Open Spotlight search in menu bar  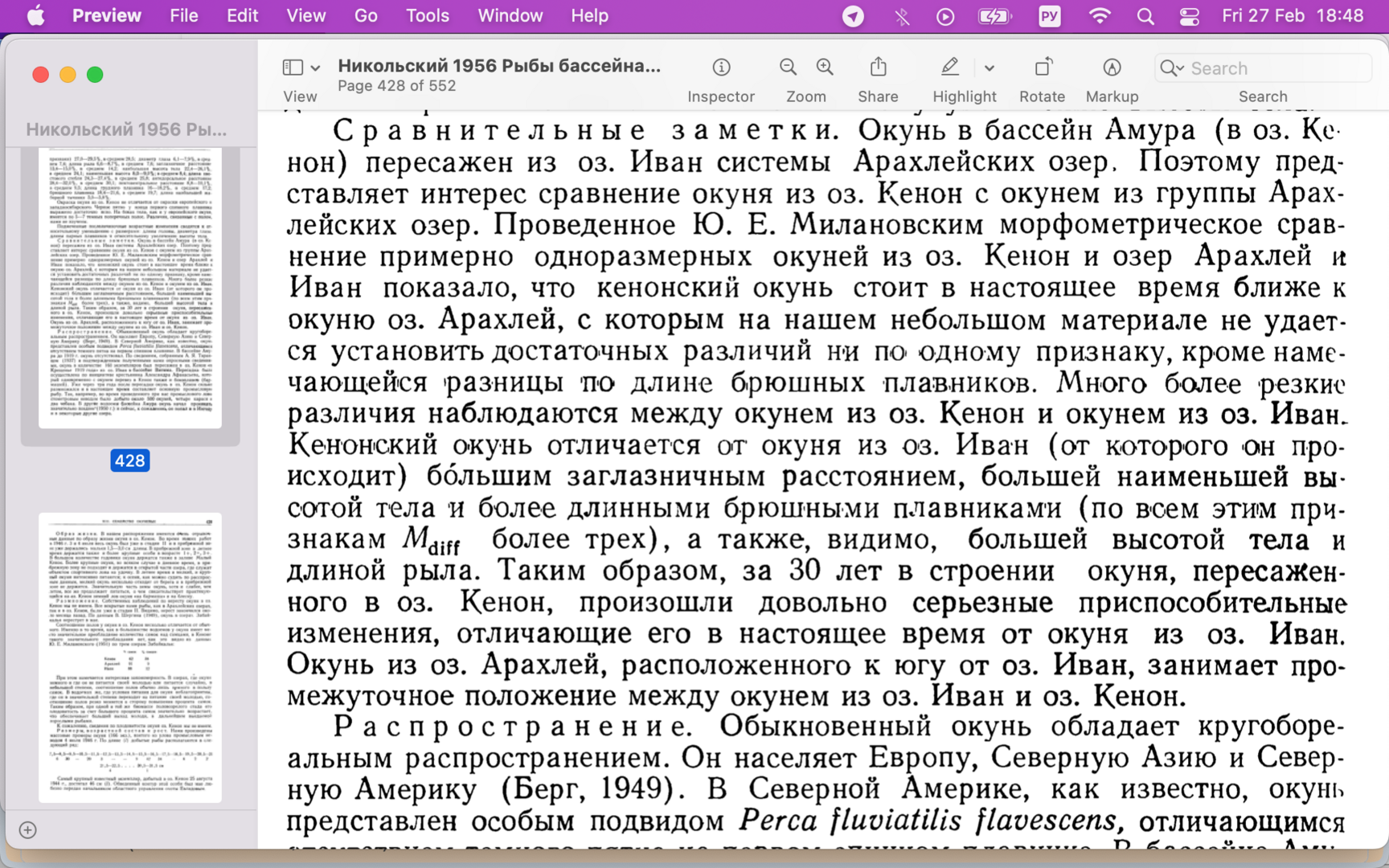1145,16
